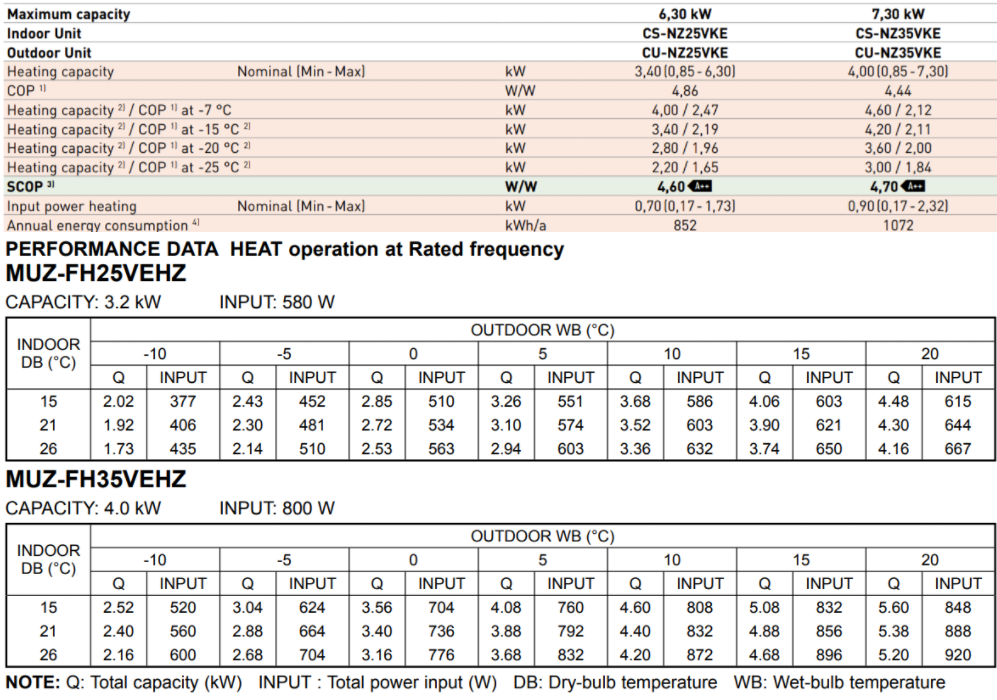Viewport: 997px width, 700px height.
Task: Click the '7,30 kW' maximum capacity value
Action: (898, 14)
